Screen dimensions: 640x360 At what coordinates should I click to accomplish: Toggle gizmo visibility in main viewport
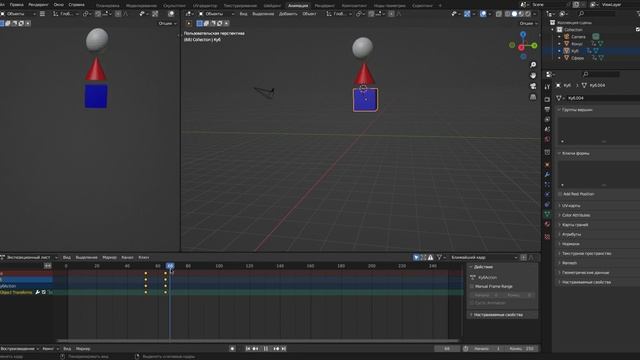coord(467,14)
